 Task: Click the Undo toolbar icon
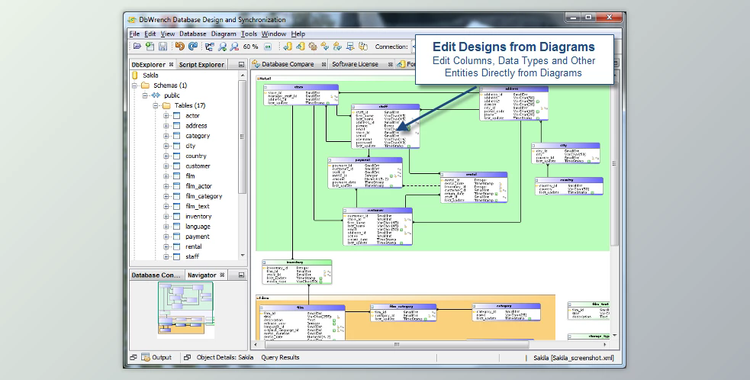[180, 46]
